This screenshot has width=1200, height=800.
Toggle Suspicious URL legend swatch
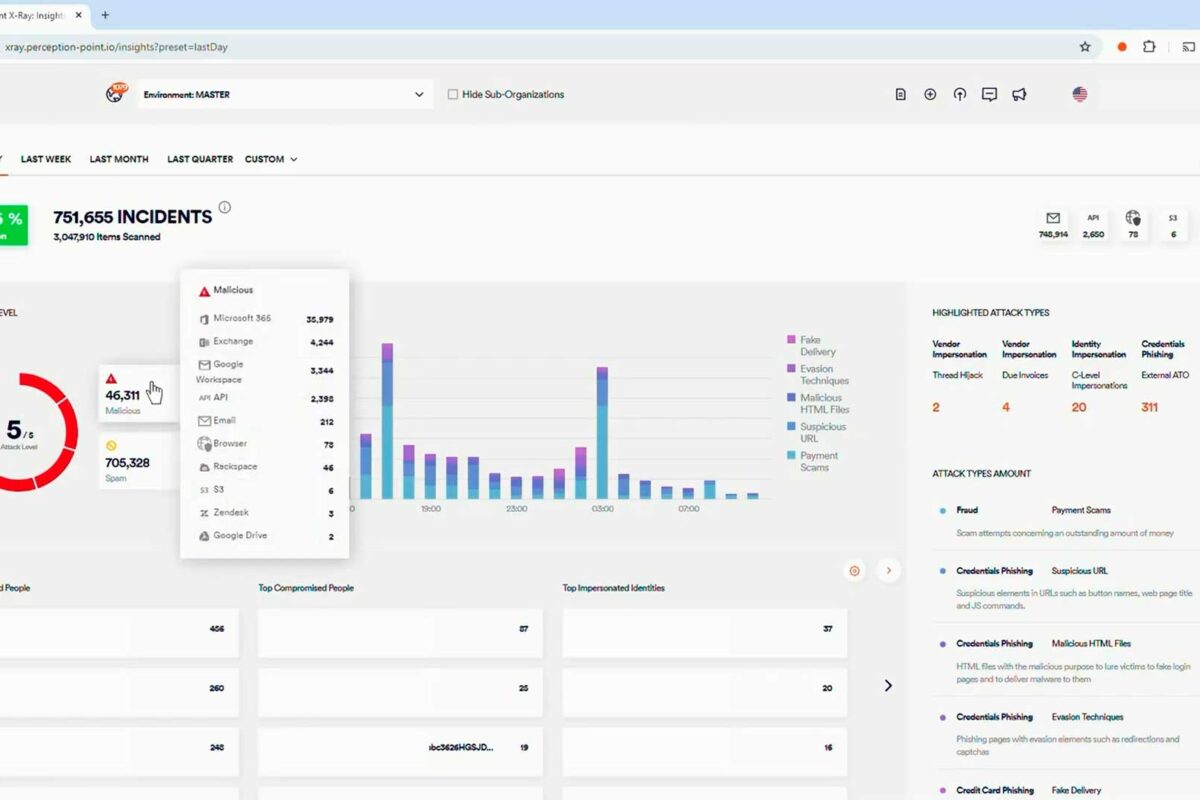click(792, 427)
